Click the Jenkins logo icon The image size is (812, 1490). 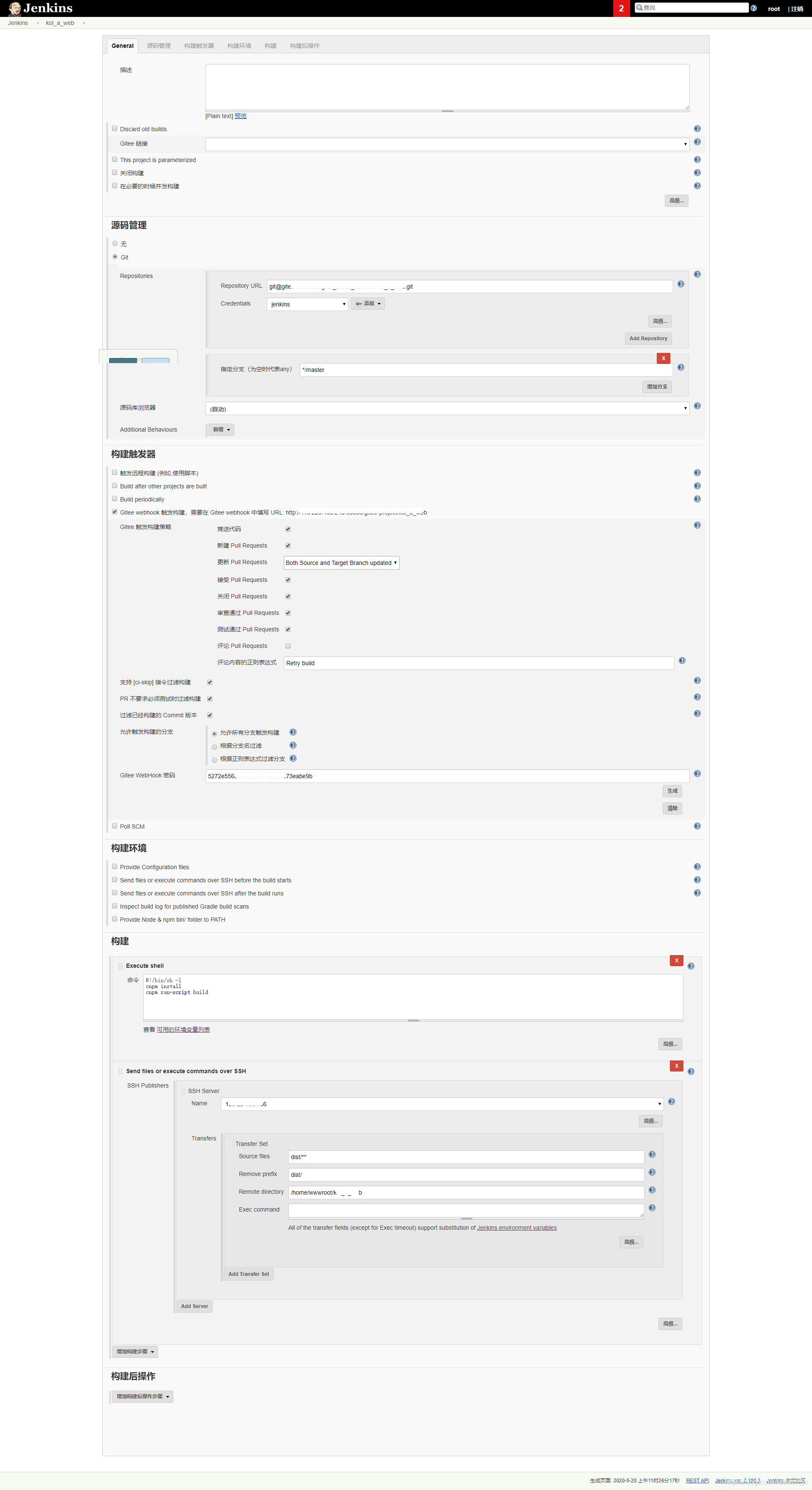click(x=11, y=8)
